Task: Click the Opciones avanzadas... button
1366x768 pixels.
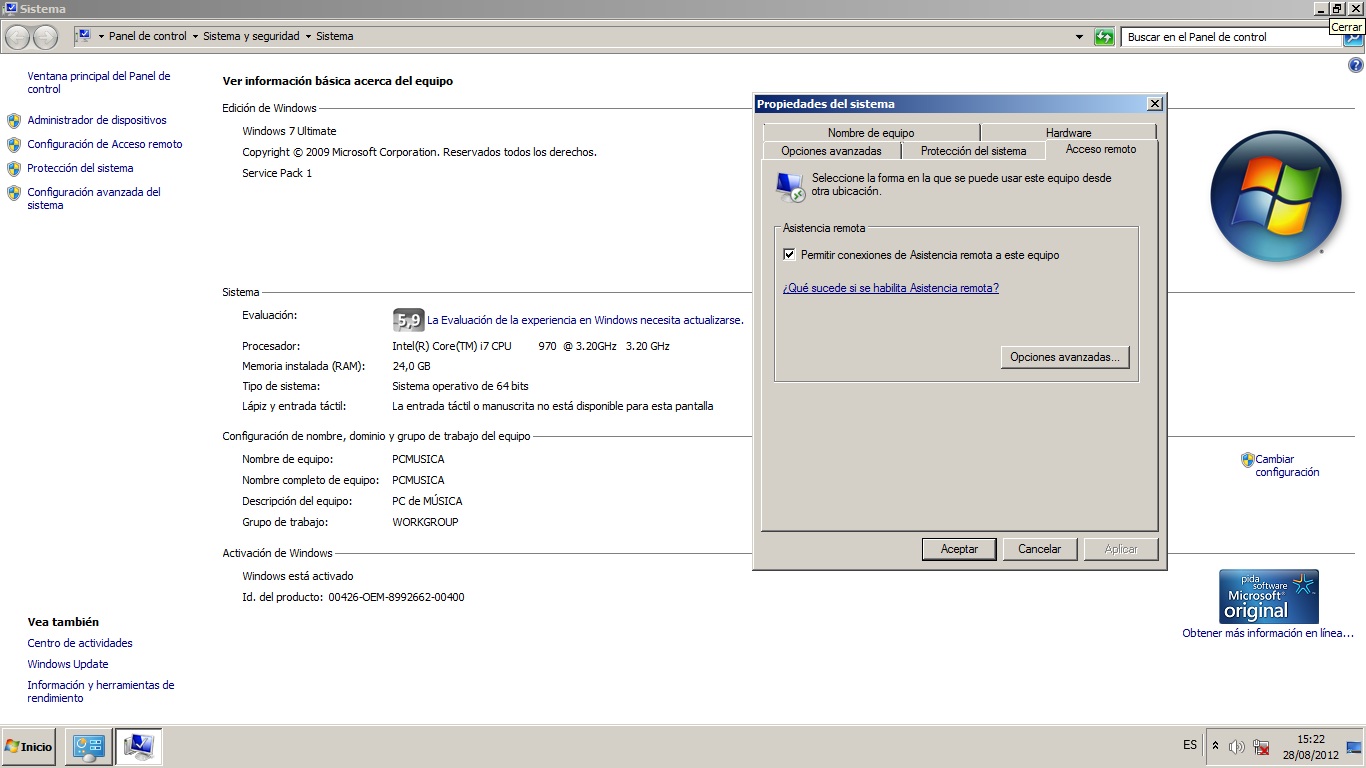Action: pos(1065,357)
